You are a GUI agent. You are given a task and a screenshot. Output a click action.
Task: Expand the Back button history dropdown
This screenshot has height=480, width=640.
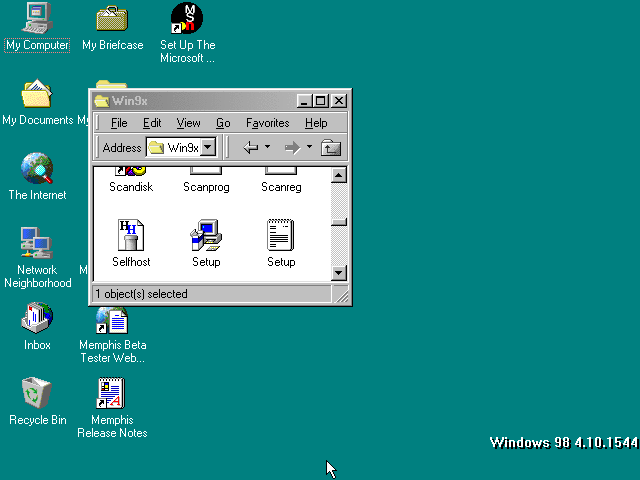pyautogui.click(x=267, y=146)
